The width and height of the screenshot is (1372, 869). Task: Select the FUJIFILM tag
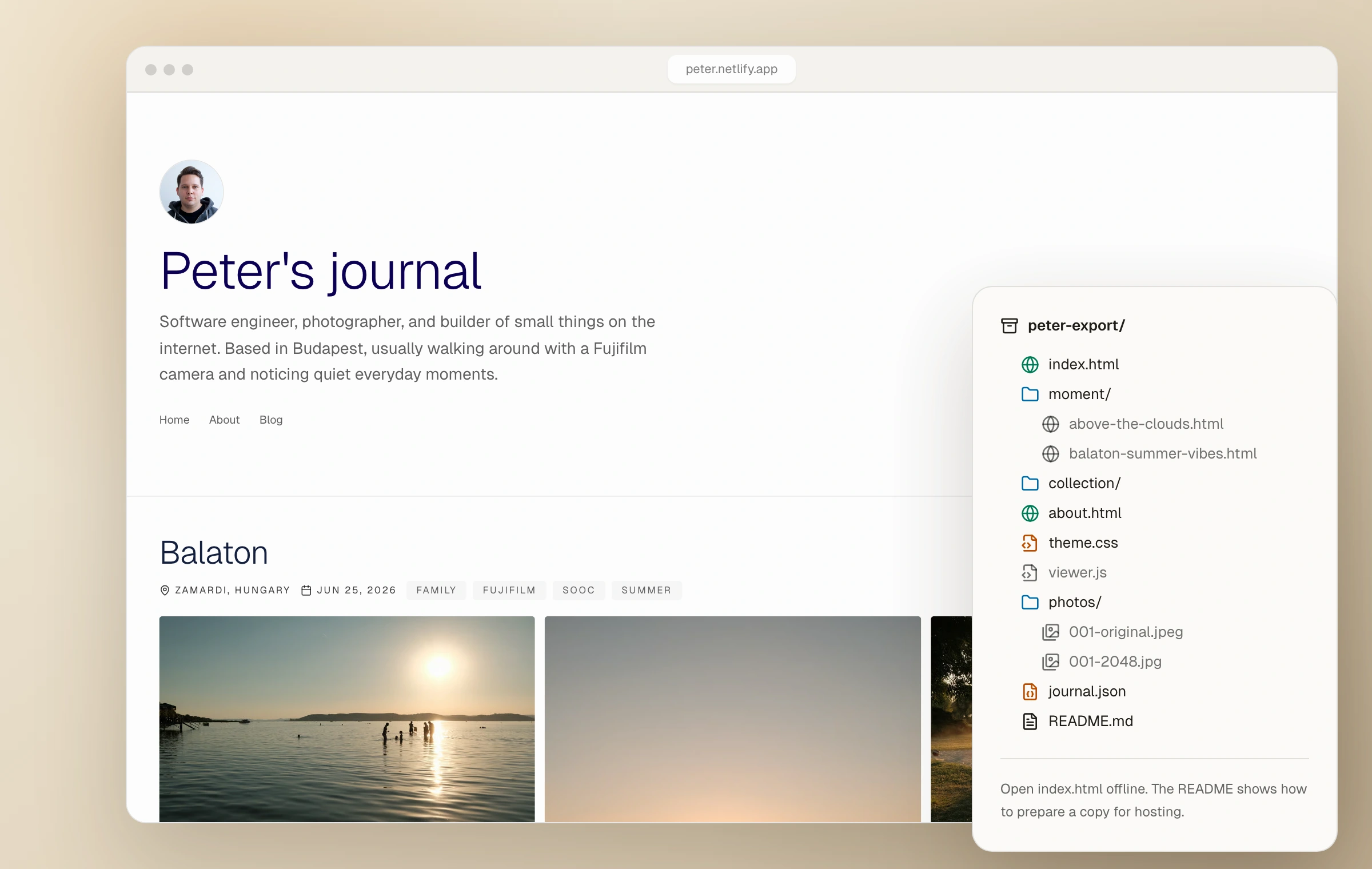(x=509, y=591)
